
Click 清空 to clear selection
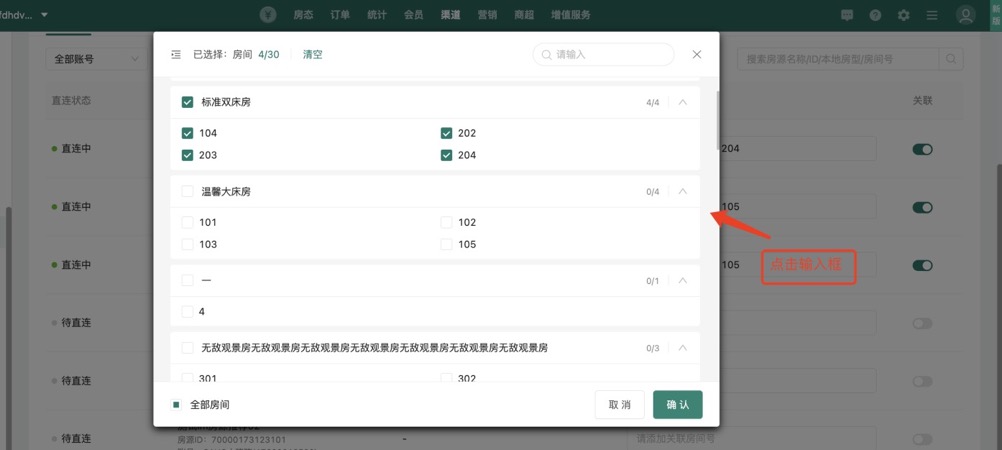pyautogui.click(x=313, y=55)
